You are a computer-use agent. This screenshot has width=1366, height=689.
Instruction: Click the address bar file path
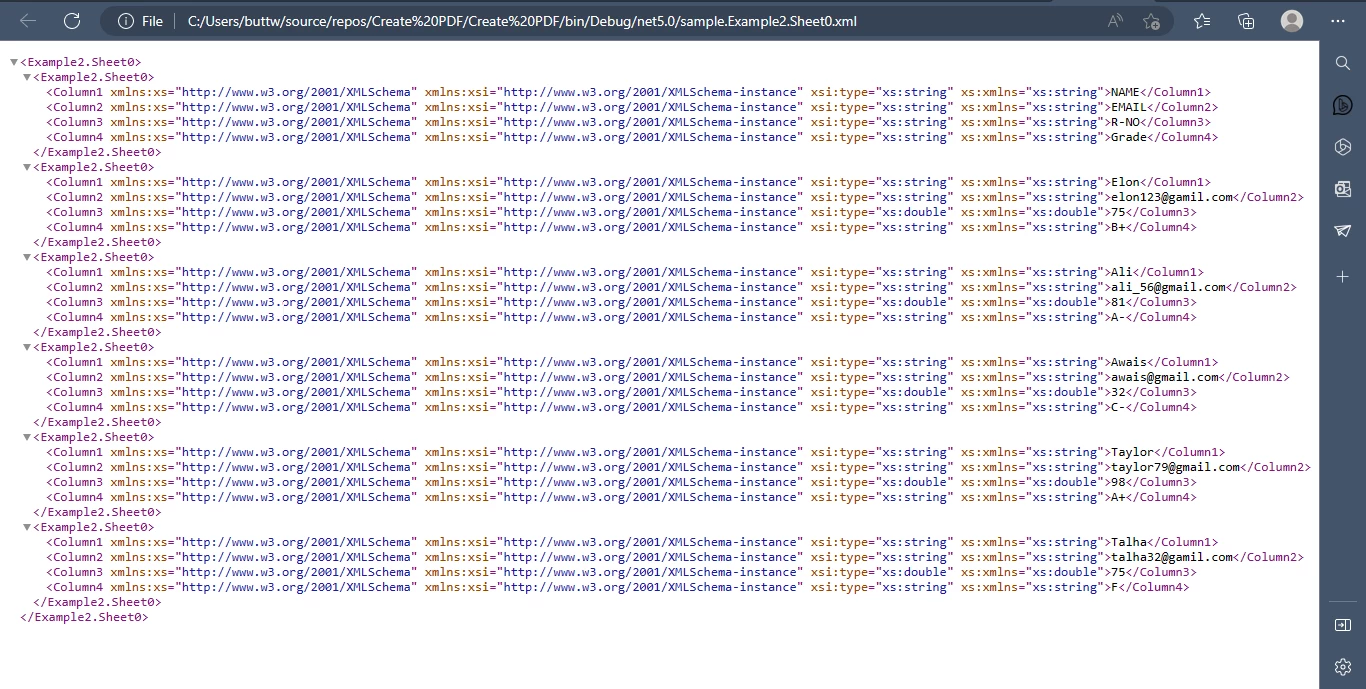tap(520, 21)
